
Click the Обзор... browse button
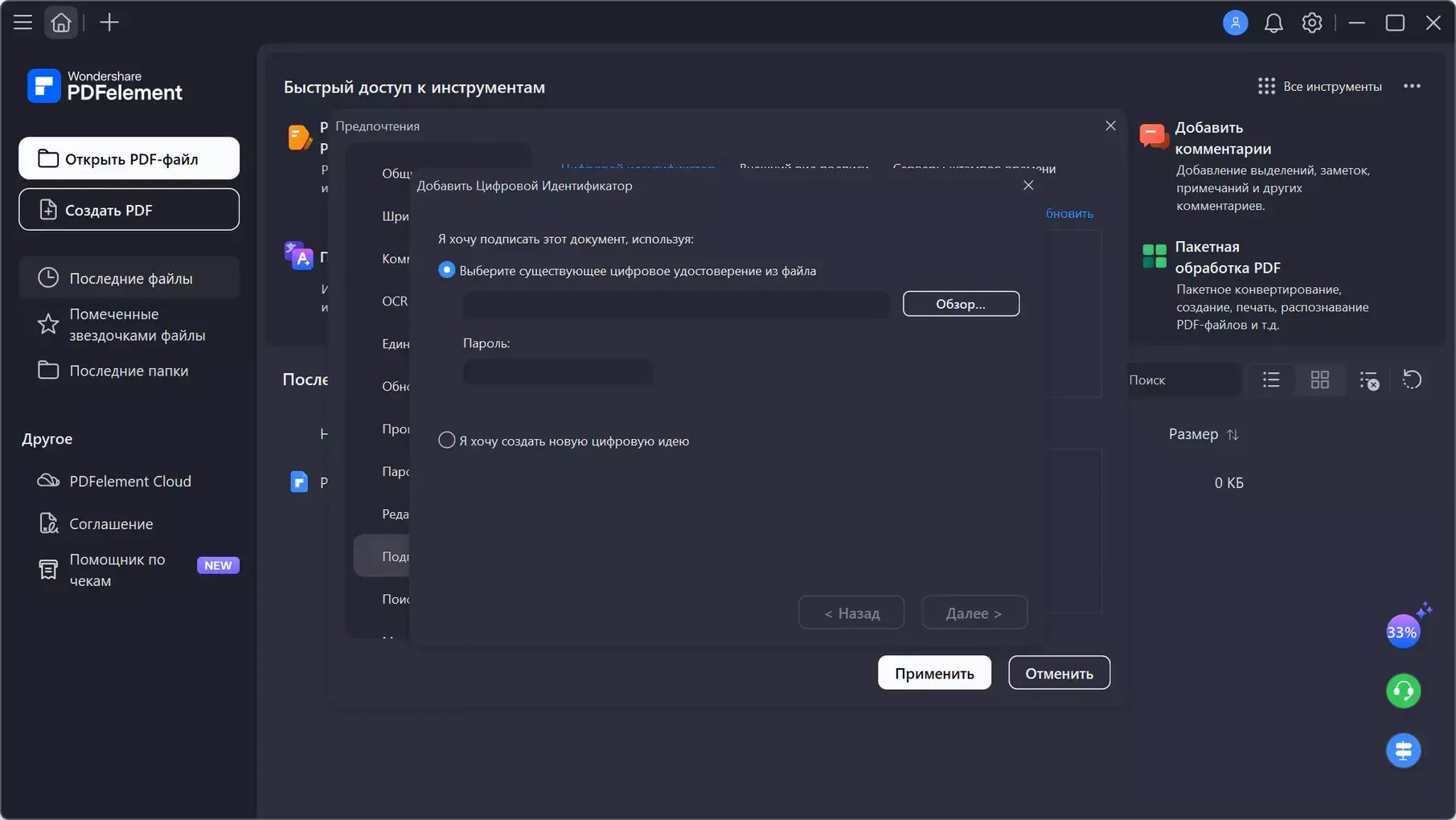960,304
